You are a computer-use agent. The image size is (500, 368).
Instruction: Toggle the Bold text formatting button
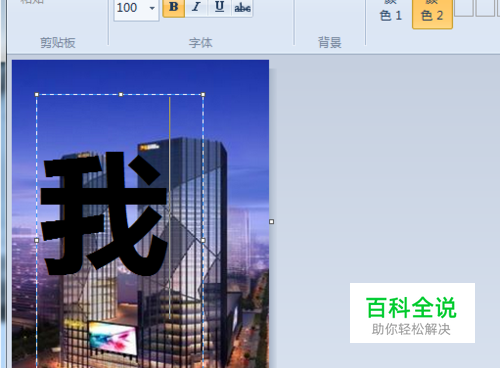pos(174,7)
